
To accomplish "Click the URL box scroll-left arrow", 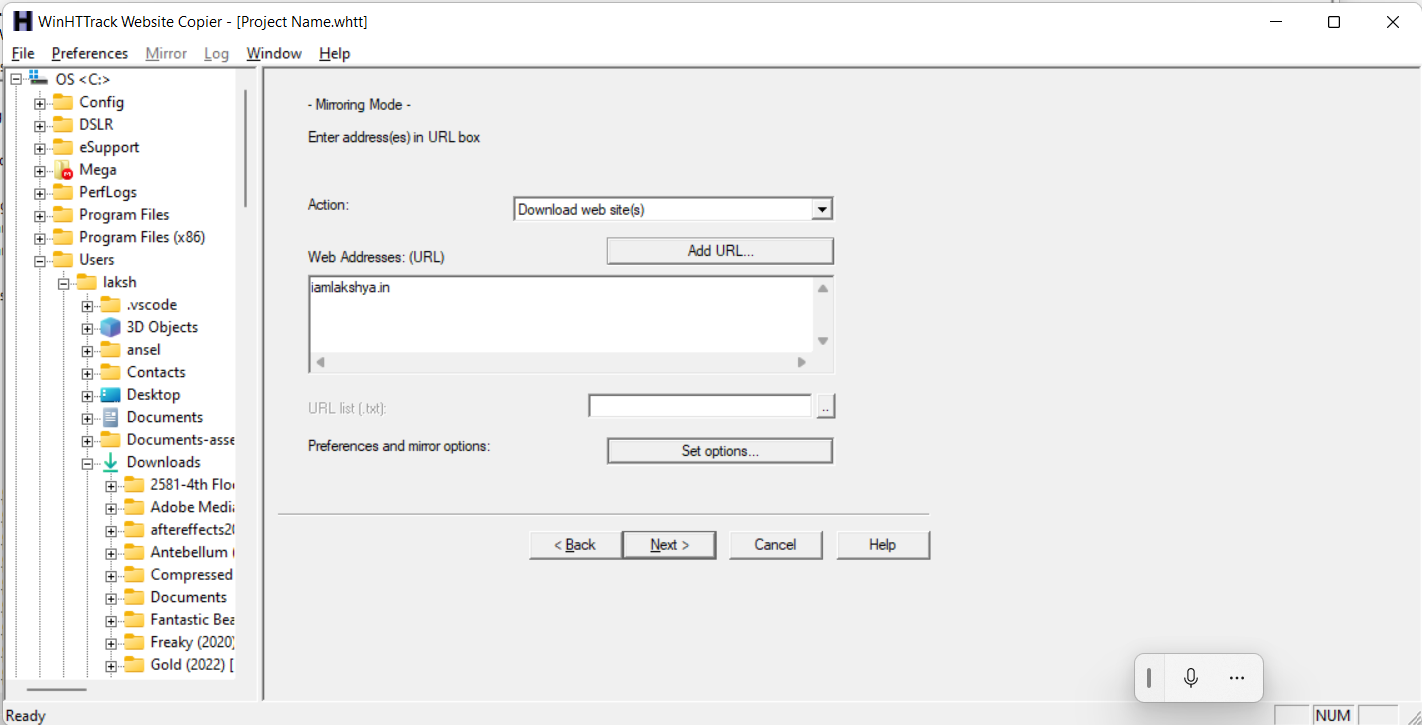I will tap(320, 363).
